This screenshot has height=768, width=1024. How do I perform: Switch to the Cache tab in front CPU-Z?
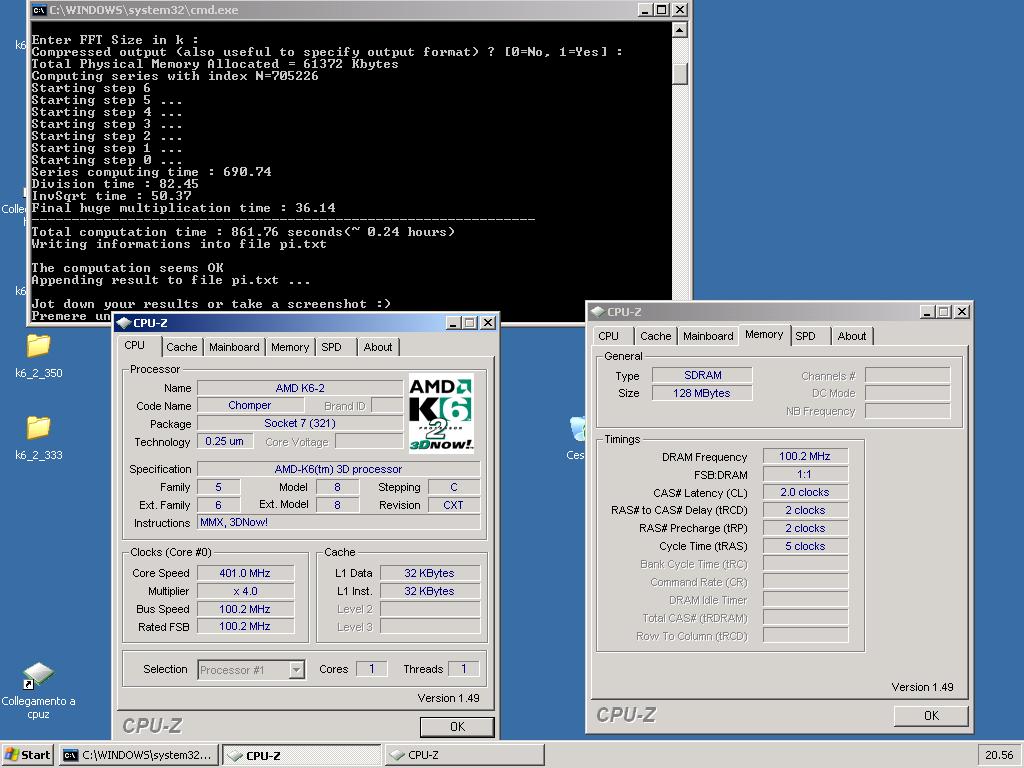click(x=182, y=347)
